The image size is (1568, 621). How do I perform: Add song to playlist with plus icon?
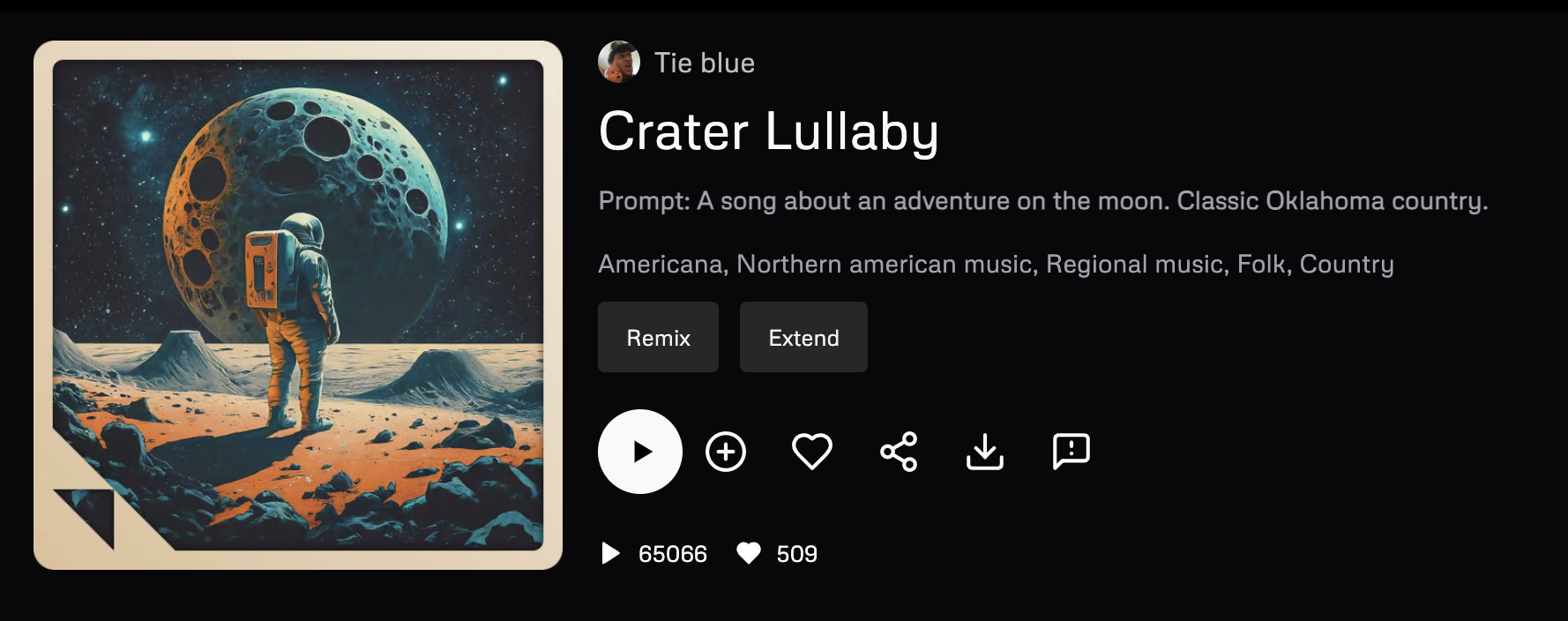726,452
